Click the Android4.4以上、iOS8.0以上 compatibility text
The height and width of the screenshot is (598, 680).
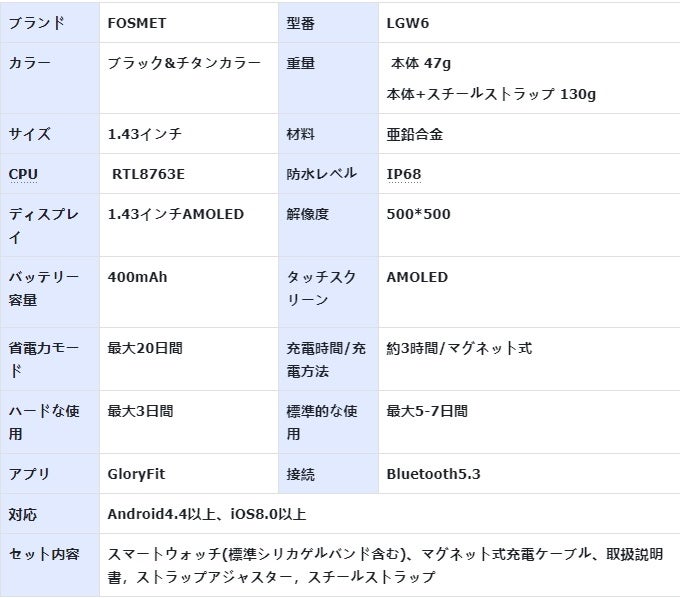coord(207,514)
